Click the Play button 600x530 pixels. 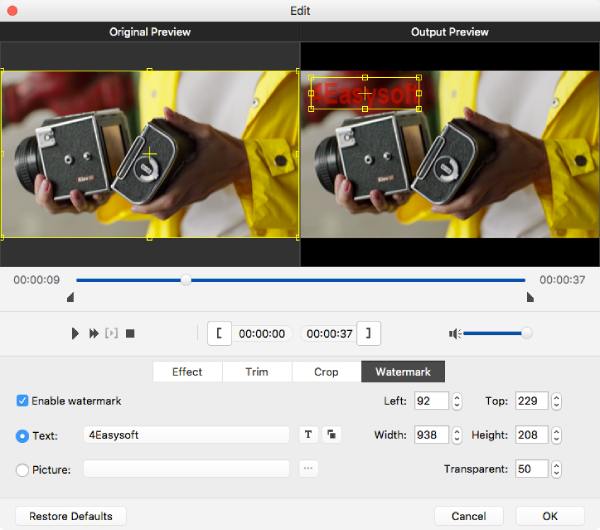[x=75, y=333]
